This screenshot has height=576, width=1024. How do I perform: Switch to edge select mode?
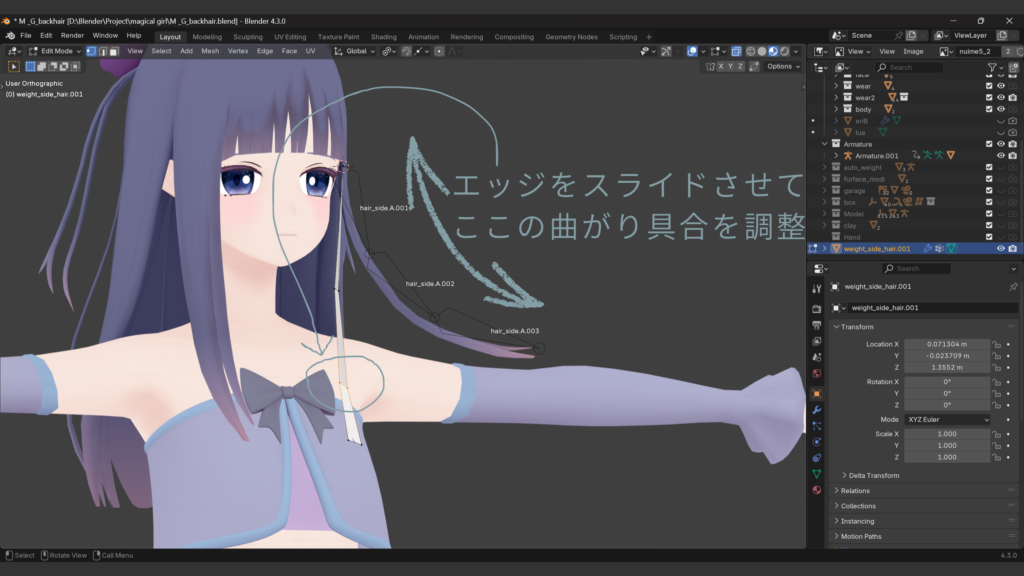point(105,50)
